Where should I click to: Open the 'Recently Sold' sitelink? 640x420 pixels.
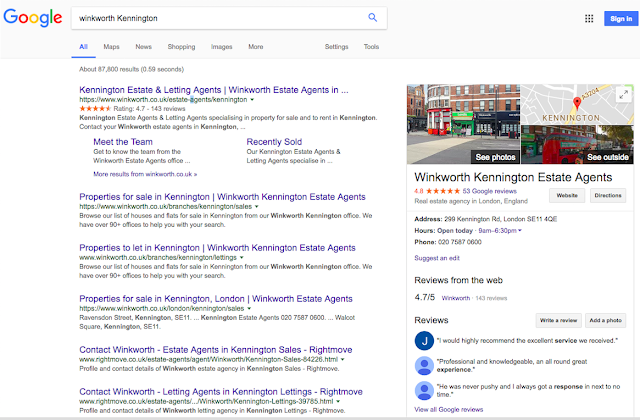pos(274,142)
